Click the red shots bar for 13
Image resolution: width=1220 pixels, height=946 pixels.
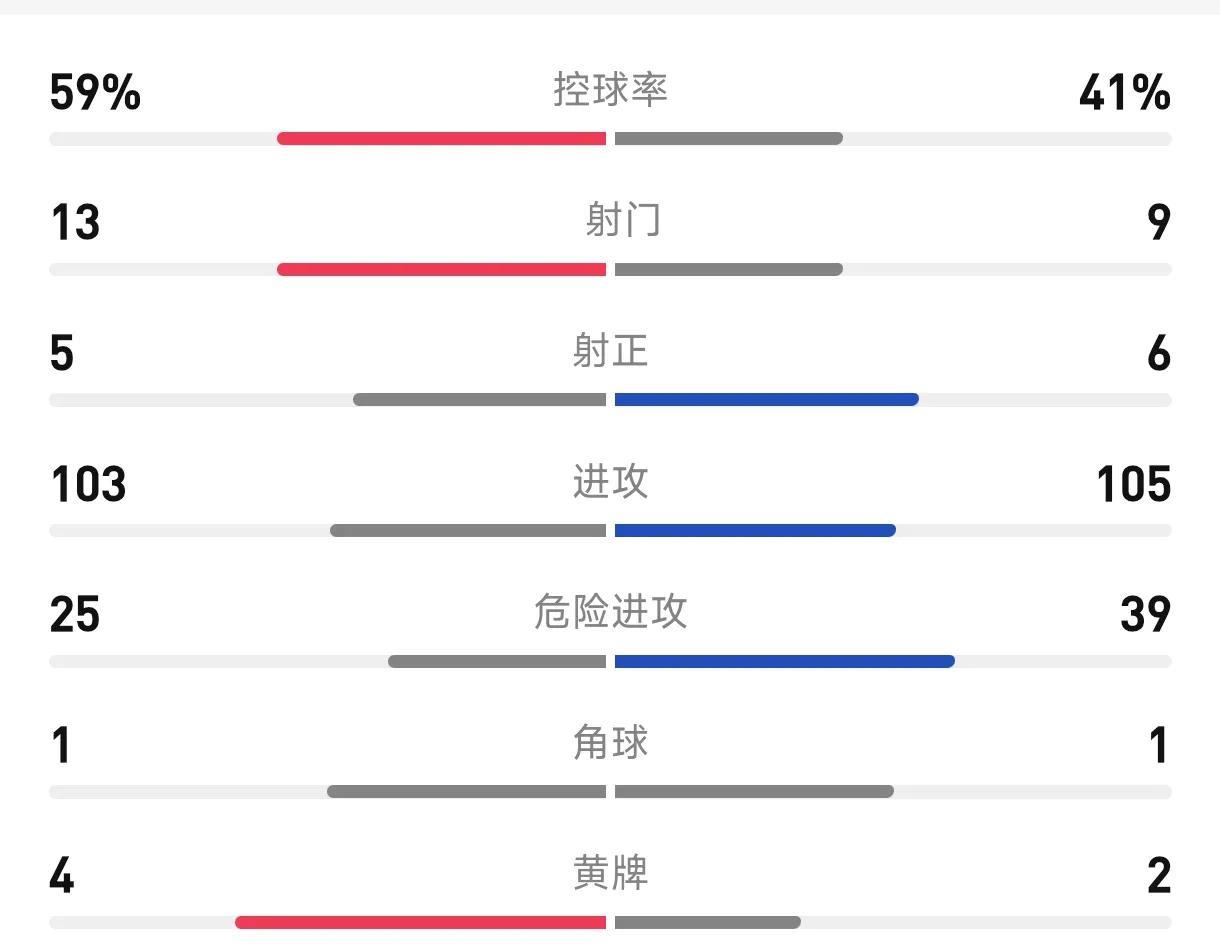(x=441, y=269)
